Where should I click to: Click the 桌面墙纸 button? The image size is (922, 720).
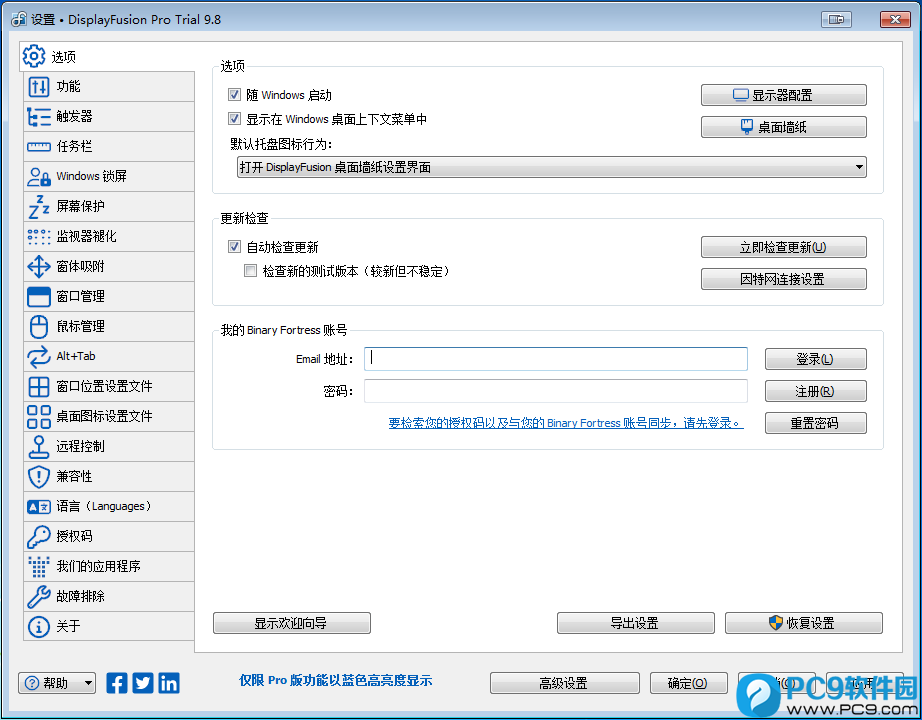[x=784, y=127]
